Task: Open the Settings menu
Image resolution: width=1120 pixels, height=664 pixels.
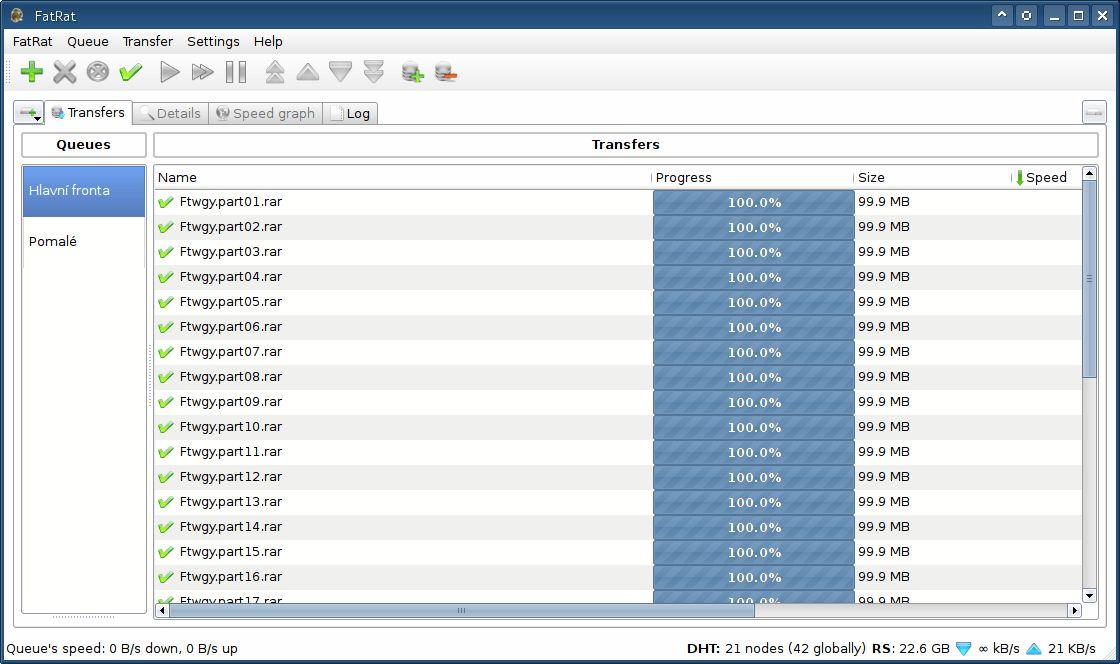Action: point(213,41)
